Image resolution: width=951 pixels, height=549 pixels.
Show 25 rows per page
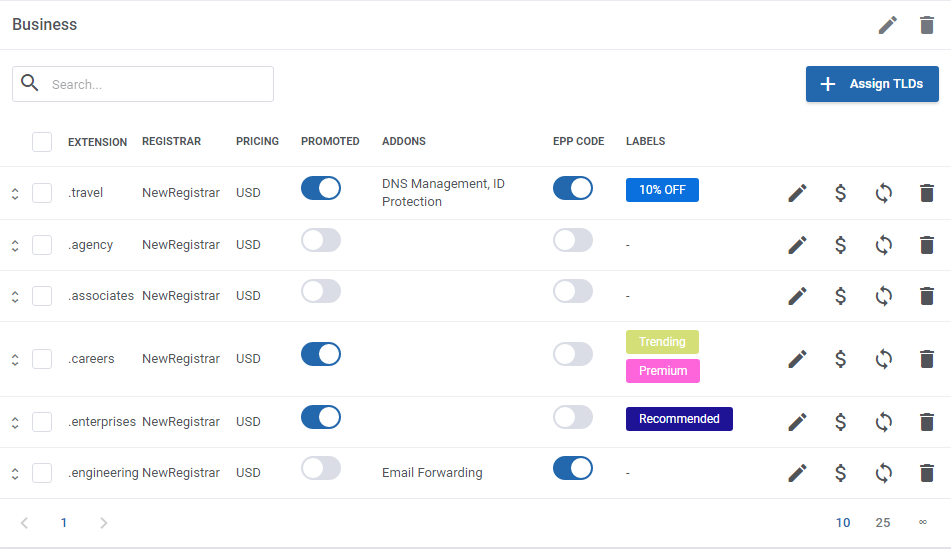883,523
